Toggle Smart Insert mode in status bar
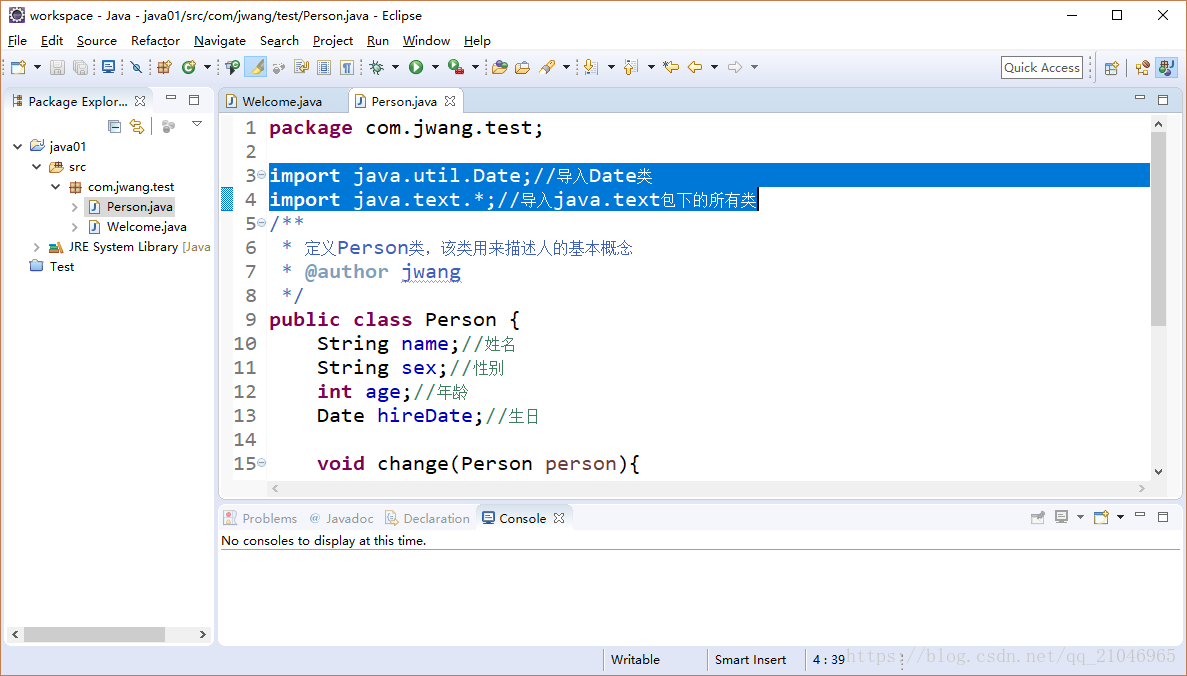The image size is (1187, 676). click(x=750, y=660)
